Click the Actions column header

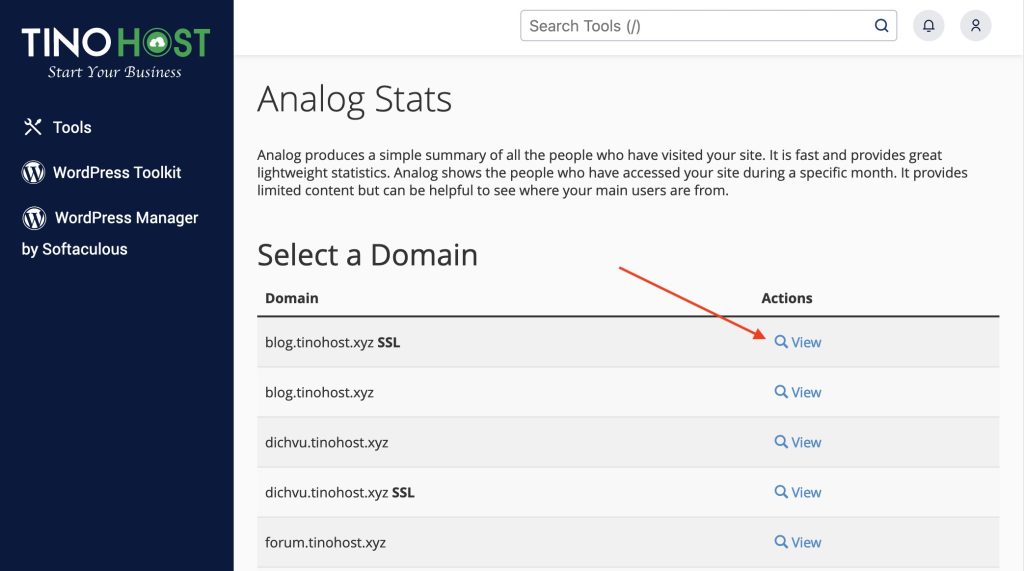(x=786, y=298)
